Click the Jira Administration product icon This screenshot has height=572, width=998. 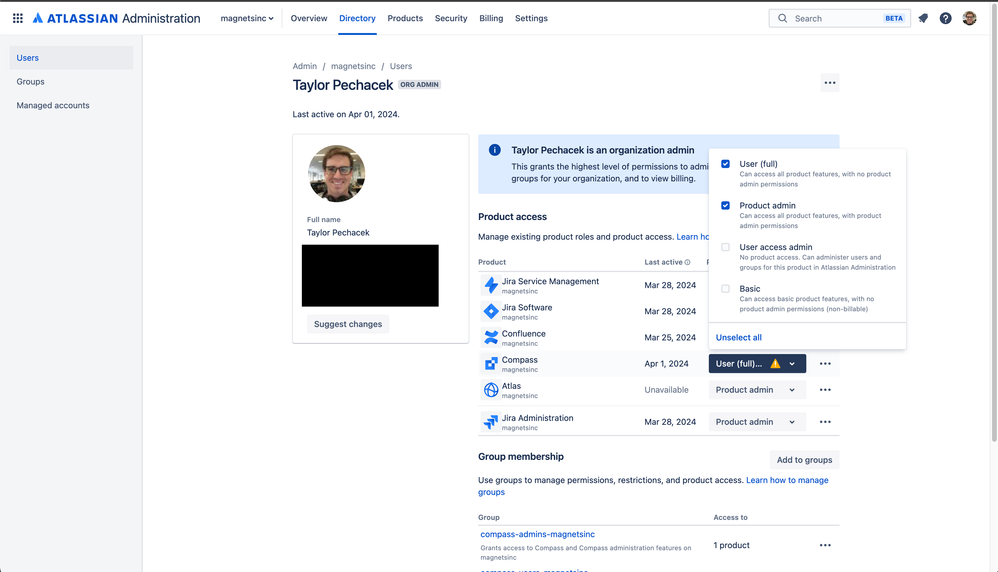point(491,422)
